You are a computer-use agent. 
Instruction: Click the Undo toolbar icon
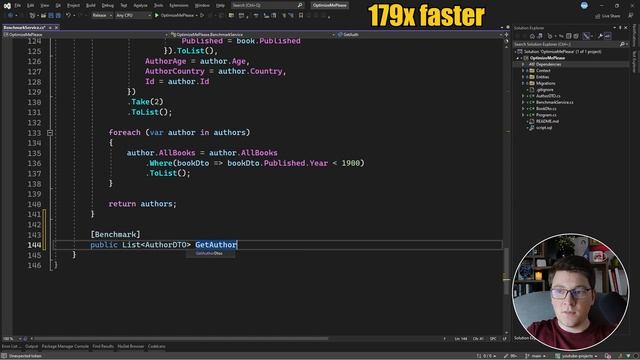tap(68, 16)
